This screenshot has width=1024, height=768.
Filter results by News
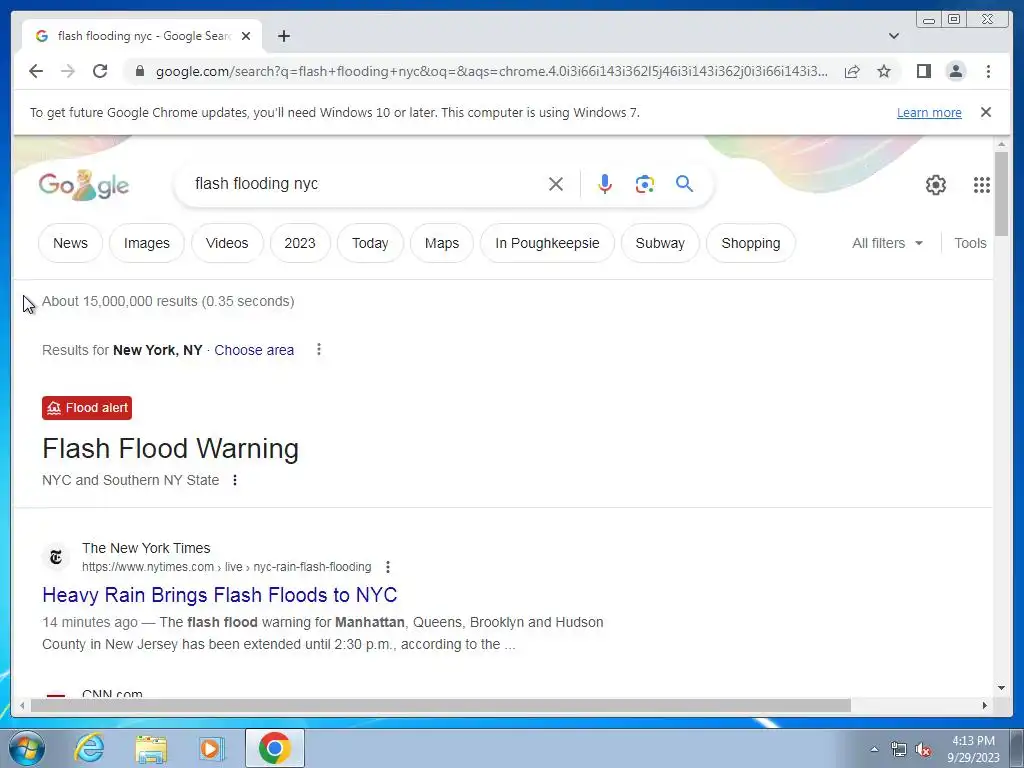pos(70,243)
